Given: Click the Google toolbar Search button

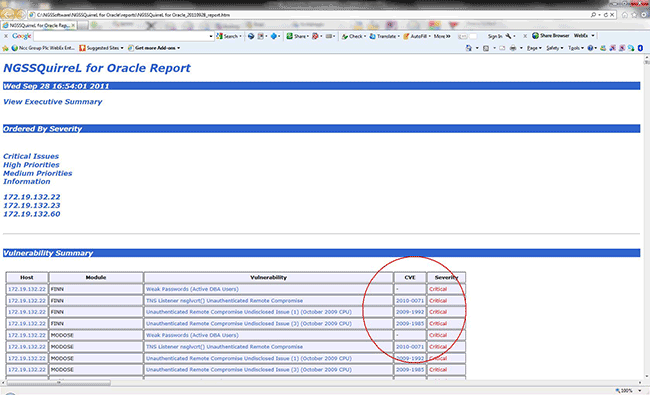Looking at the screenshot, I should [228, 36].
